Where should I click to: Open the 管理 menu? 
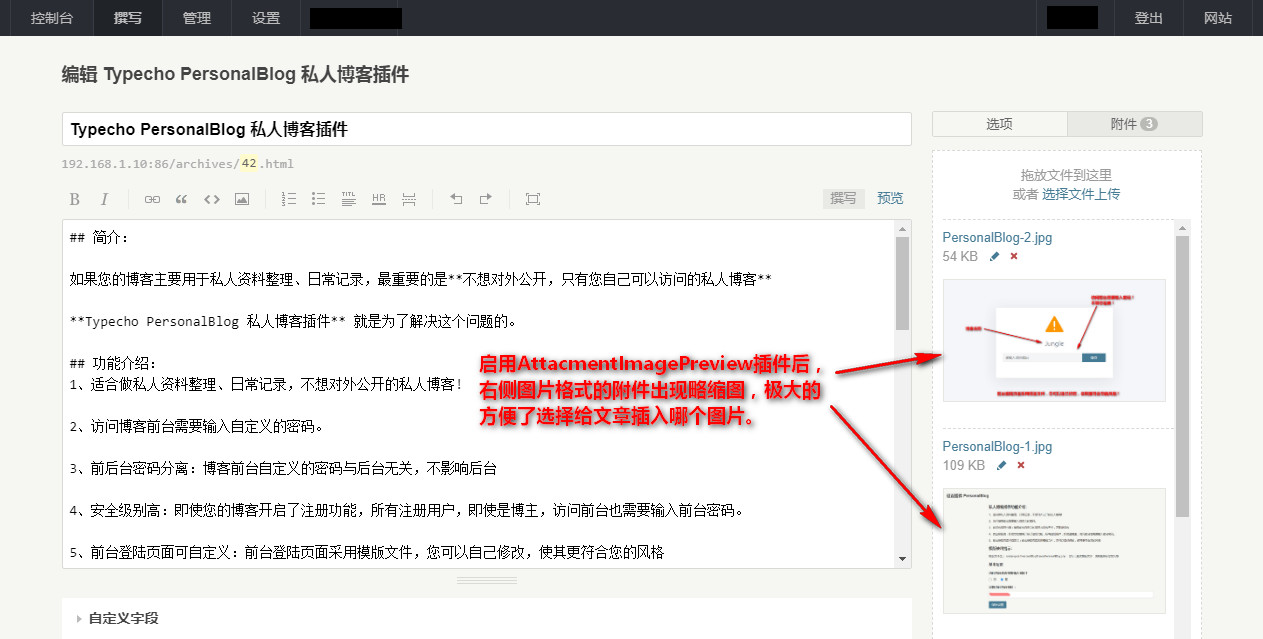tap(197, 18)
